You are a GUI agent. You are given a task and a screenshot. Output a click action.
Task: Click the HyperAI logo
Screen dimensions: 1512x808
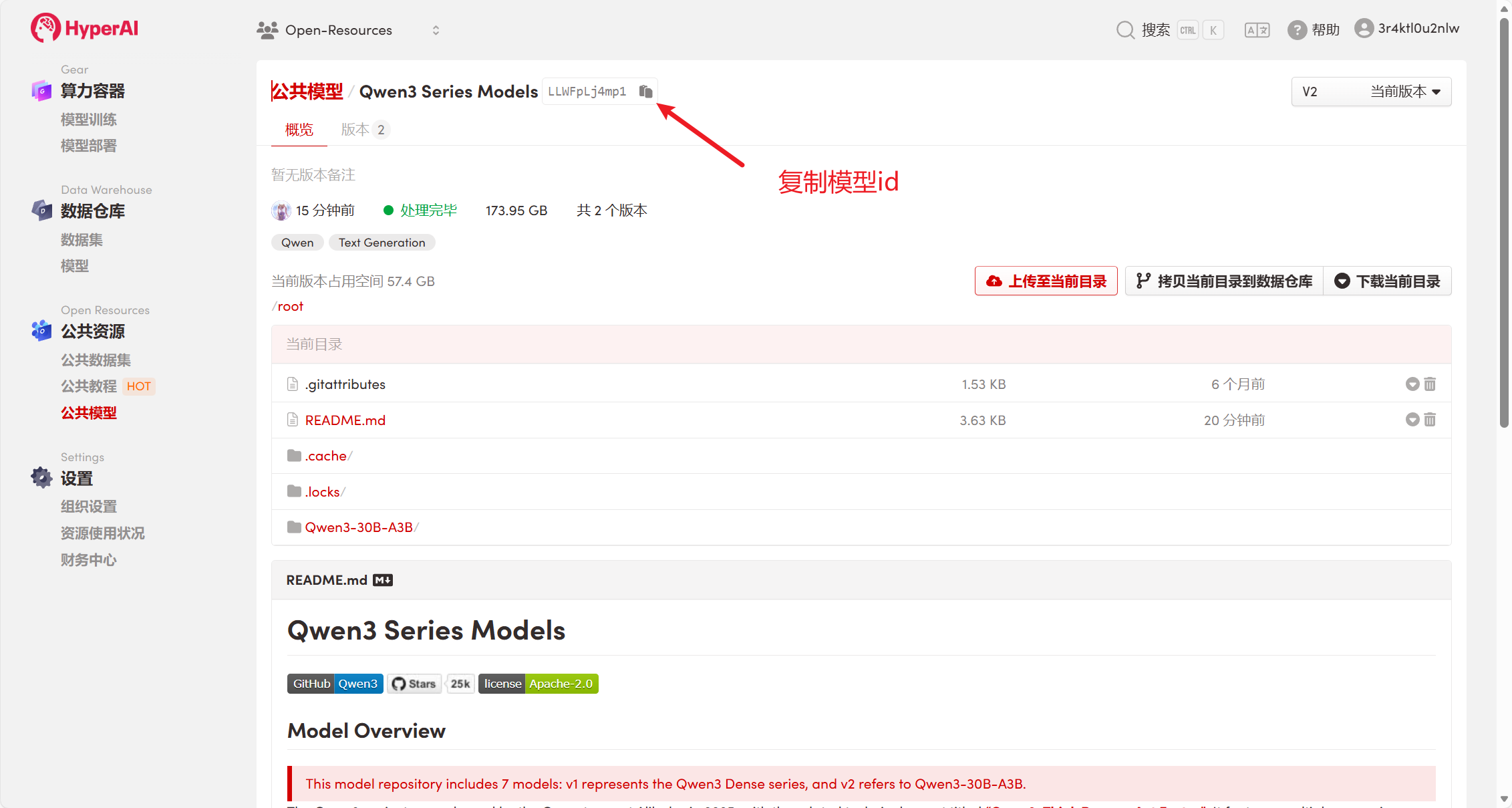coord(84,29)
